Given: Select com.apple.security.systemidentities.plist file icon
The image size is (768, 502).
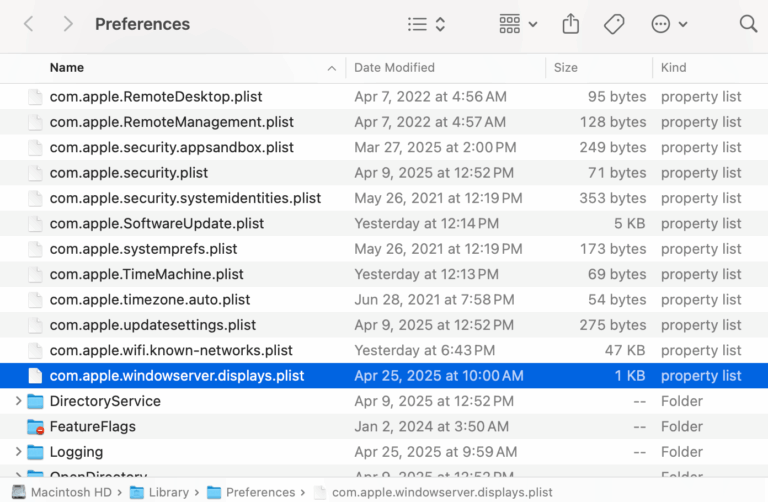Looking at the screenshot, I should point(35,198).
